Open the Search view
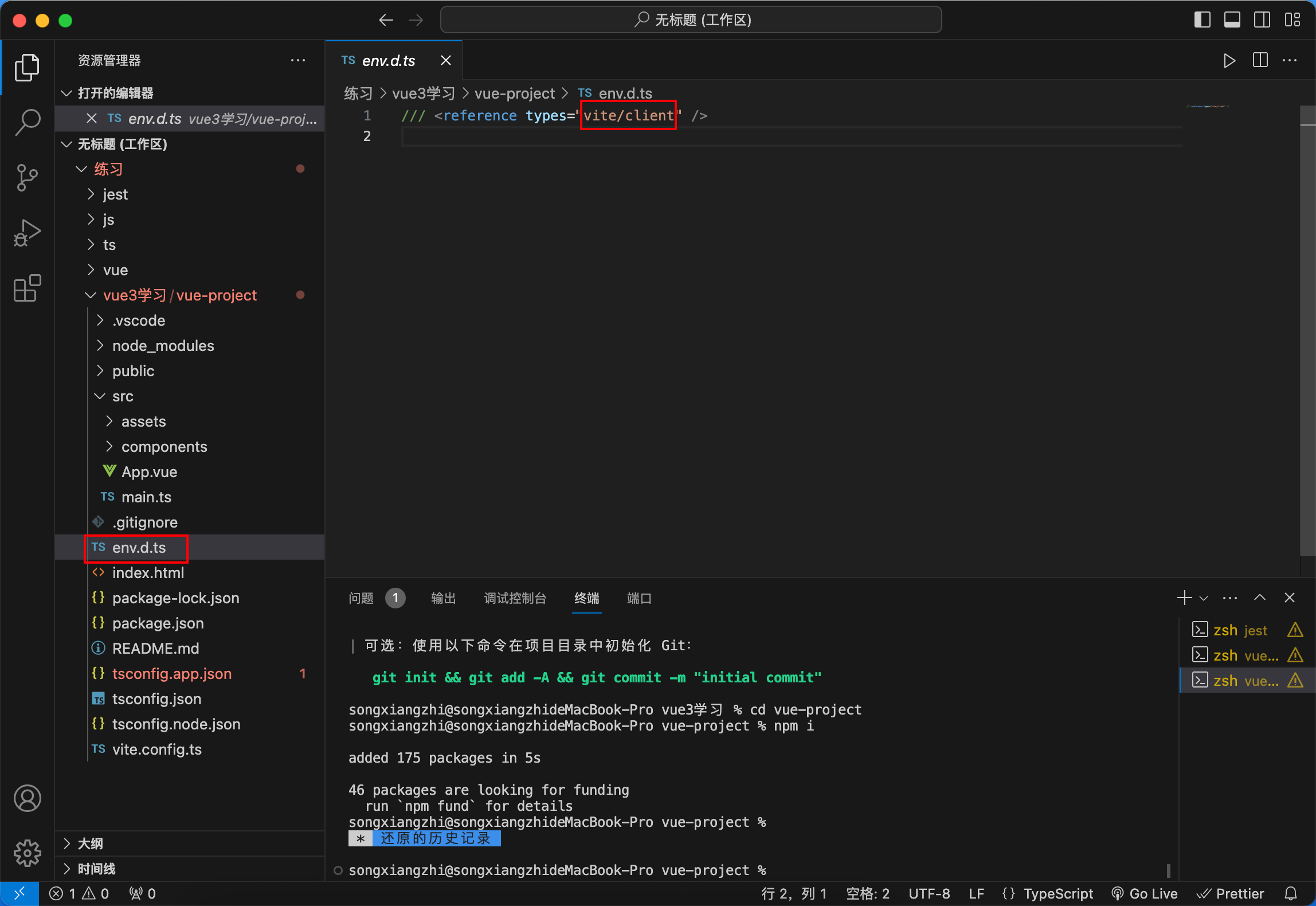 tap(26, 122)
